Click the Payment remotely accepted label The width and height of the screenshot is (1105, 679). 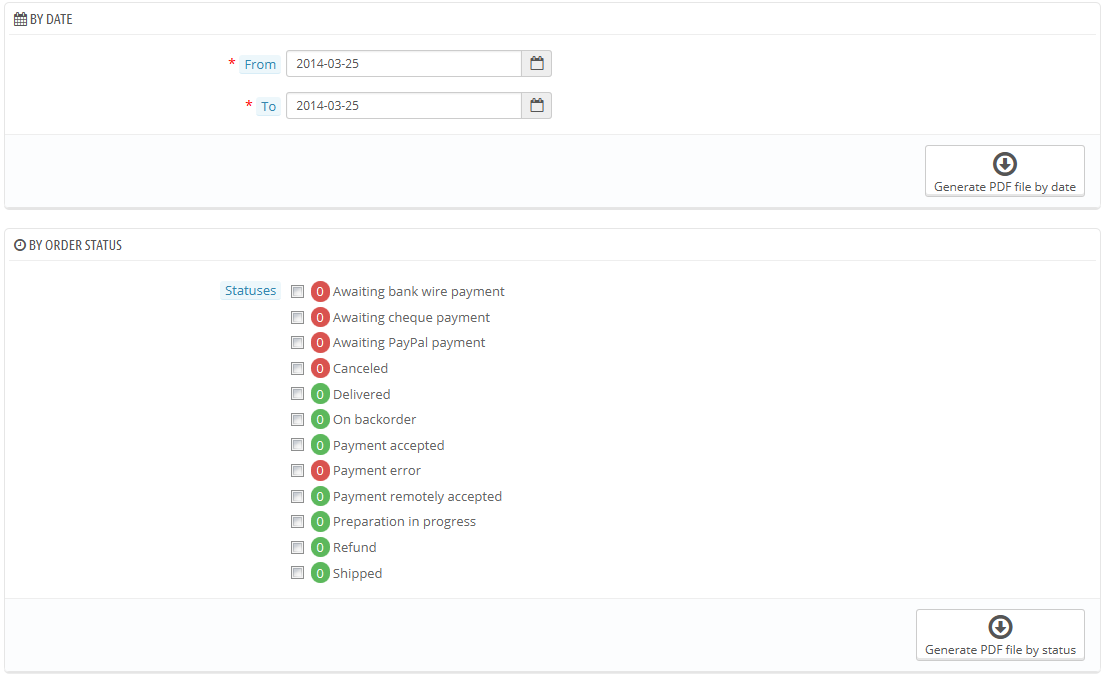coord(417,497)
